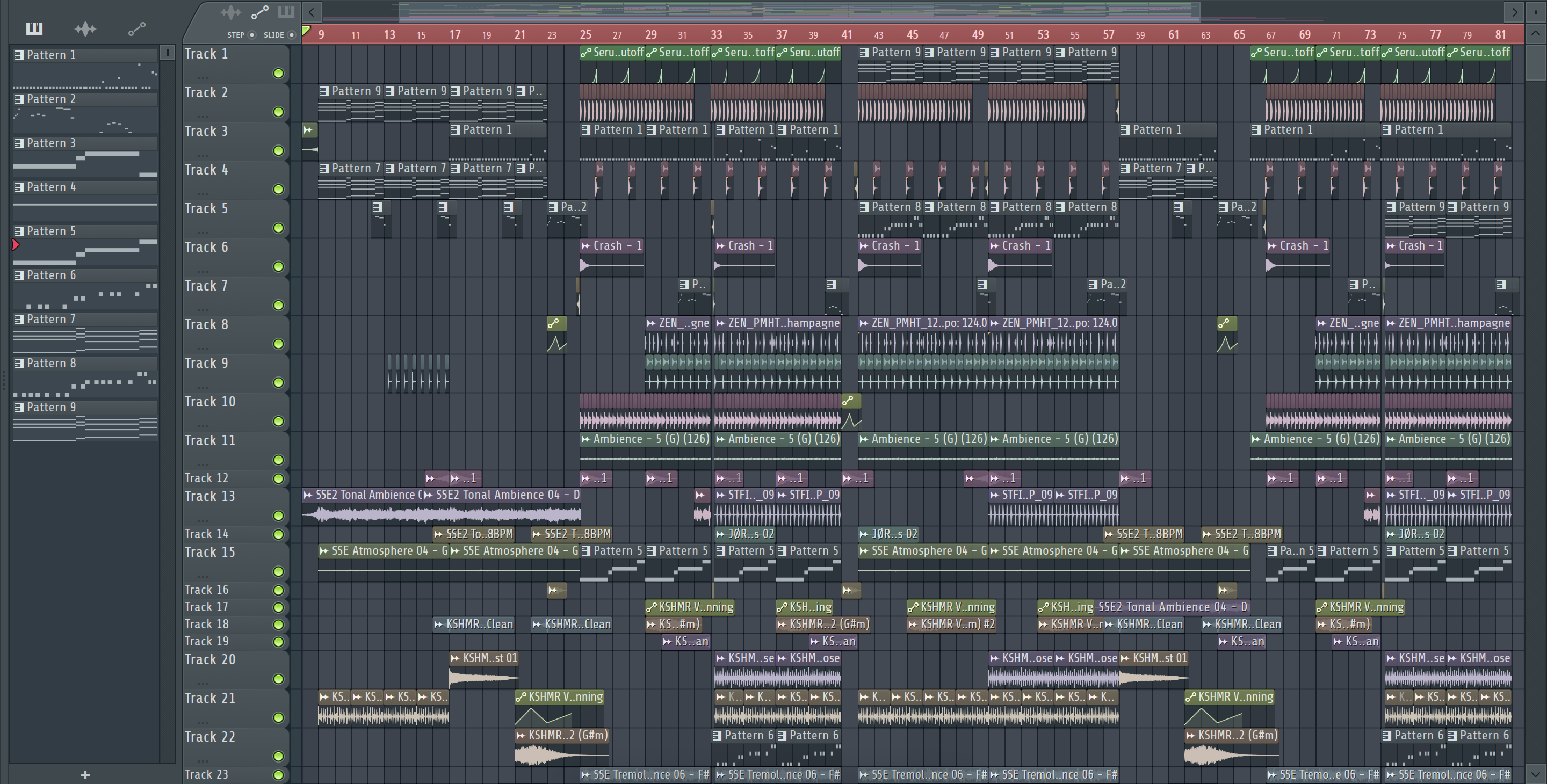Click the vertical scroll down arrow

tap(1536, 774)
